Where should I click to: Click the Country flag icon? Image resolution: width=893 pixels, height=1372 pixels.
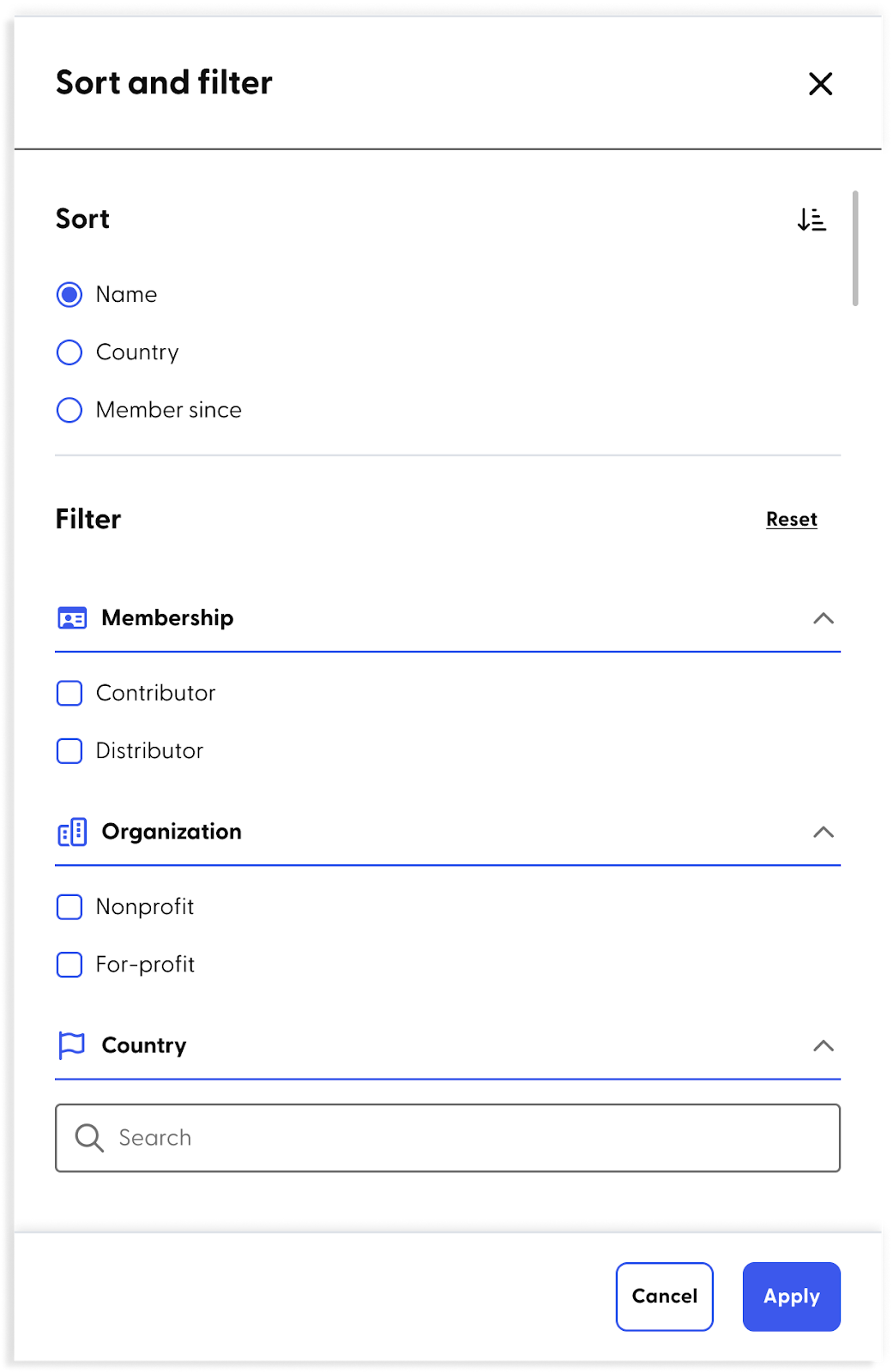pyautogui.click(x=72, y=1045)
